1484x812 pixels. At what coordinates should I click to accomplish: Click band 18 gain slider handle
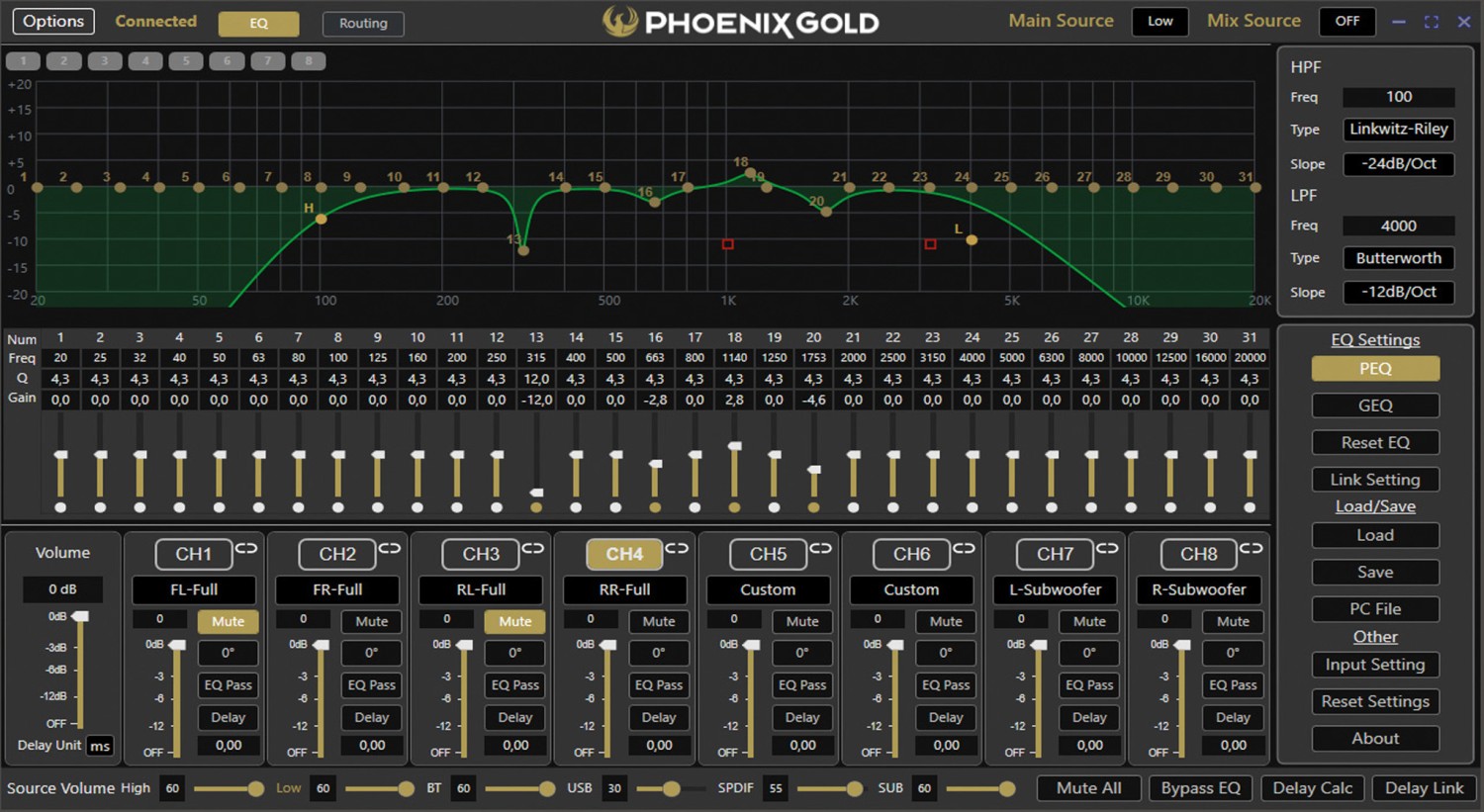coord(734,446)
